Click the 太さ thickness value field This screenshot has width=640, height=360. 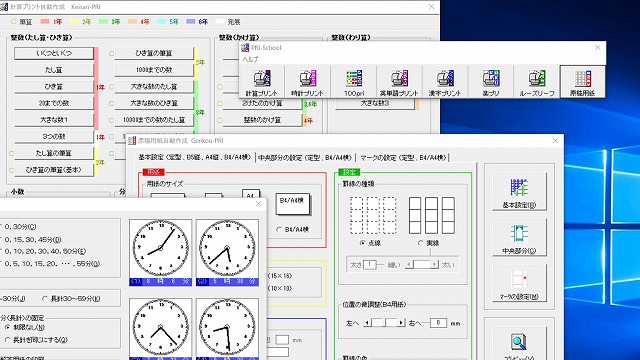(370, 264)
